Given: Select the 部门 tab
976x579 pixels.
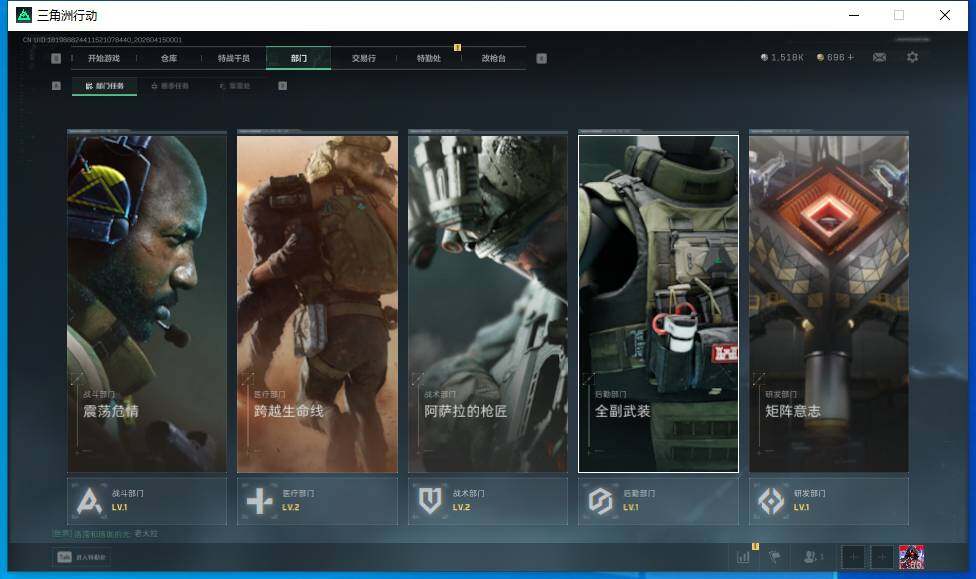Looking at the screenshot, I should point(299,58).
